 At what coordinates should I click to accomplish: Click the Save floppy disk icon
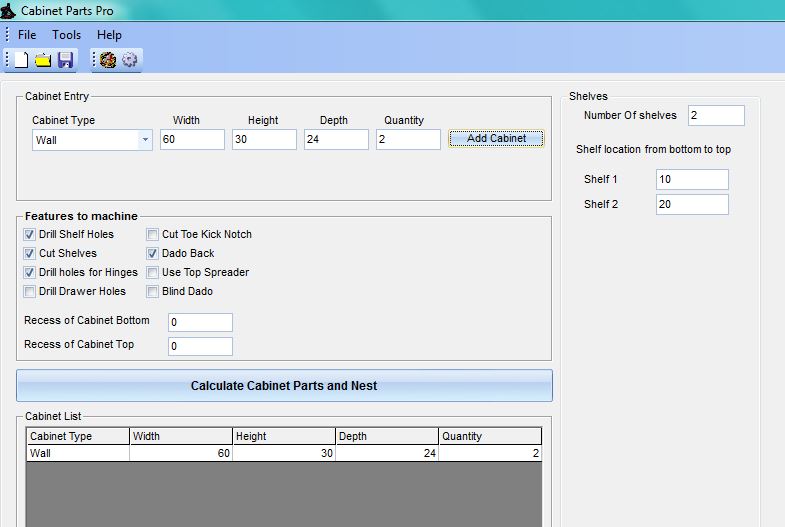point(65,60)
